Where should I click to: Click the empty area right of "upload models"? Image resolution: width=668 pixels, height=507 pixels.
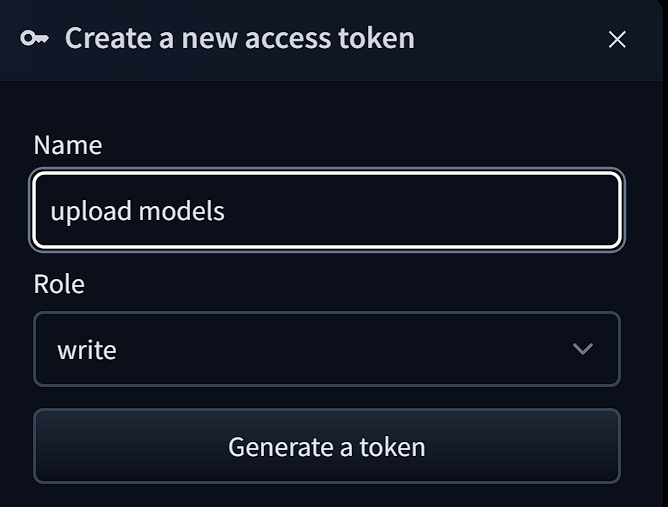(x=420, y=211)
